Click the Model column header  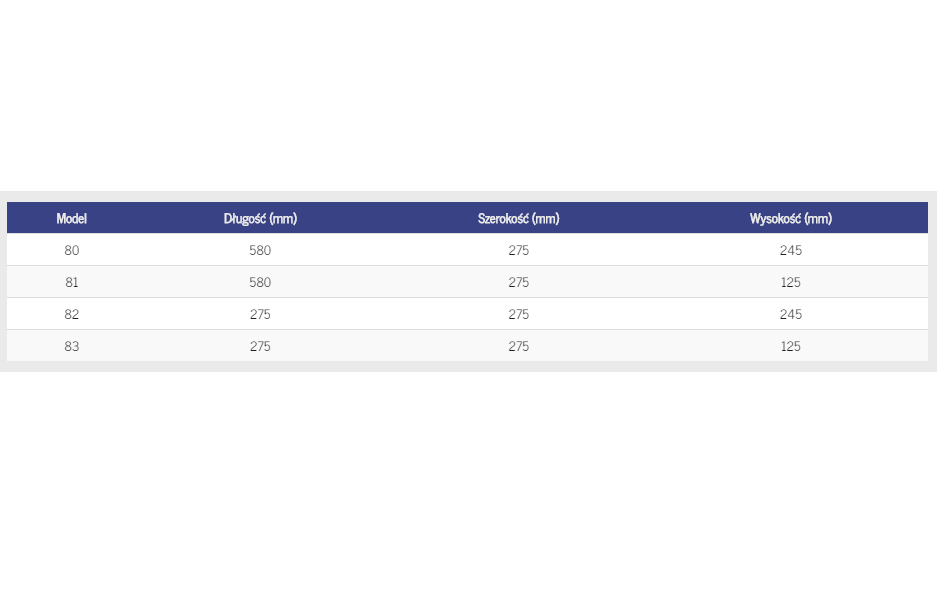(72, 218)
